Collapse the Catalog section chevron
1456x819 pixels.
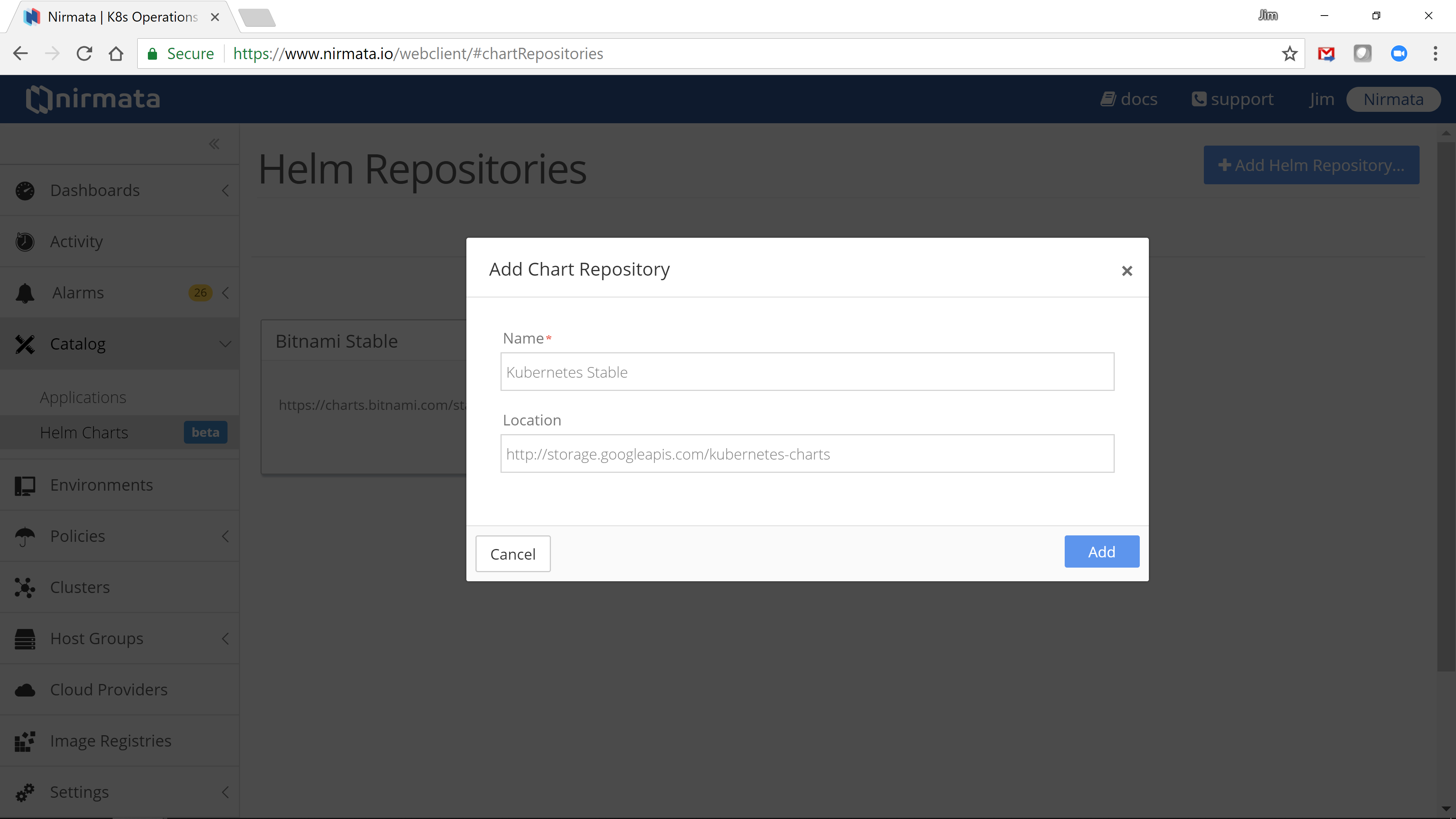pyautogui.click(x=226, y=344)
